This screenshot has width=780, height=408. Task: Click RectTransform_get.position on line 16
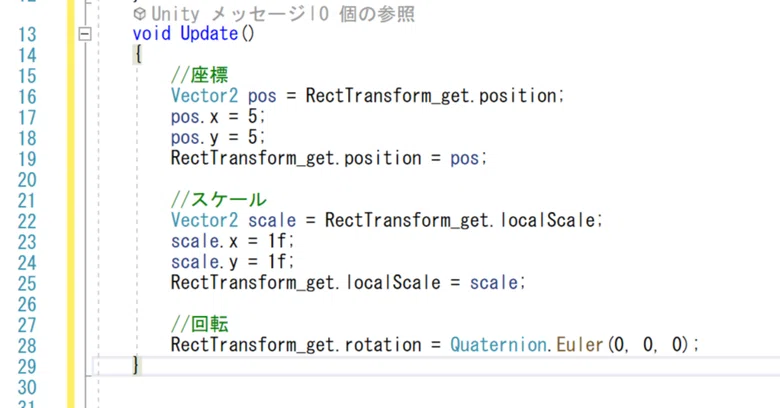(431, 96)
